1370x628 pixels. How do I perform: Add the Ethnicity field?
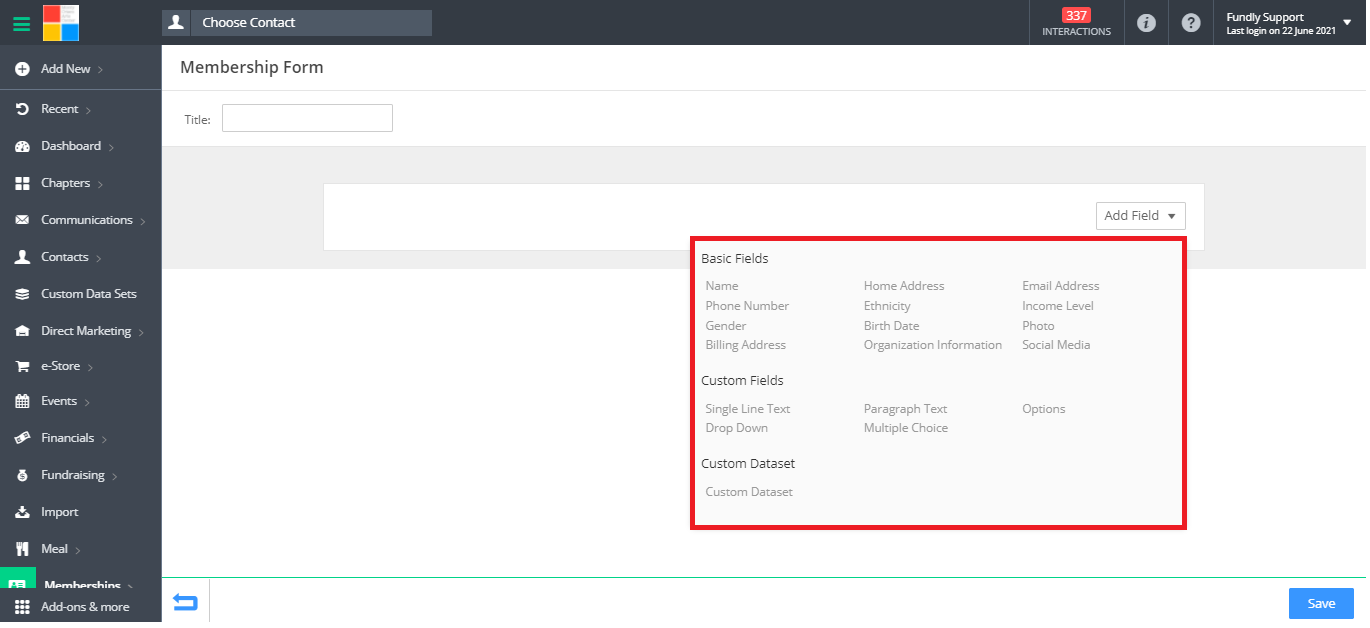pyautogui.click(x=887, y=306)
